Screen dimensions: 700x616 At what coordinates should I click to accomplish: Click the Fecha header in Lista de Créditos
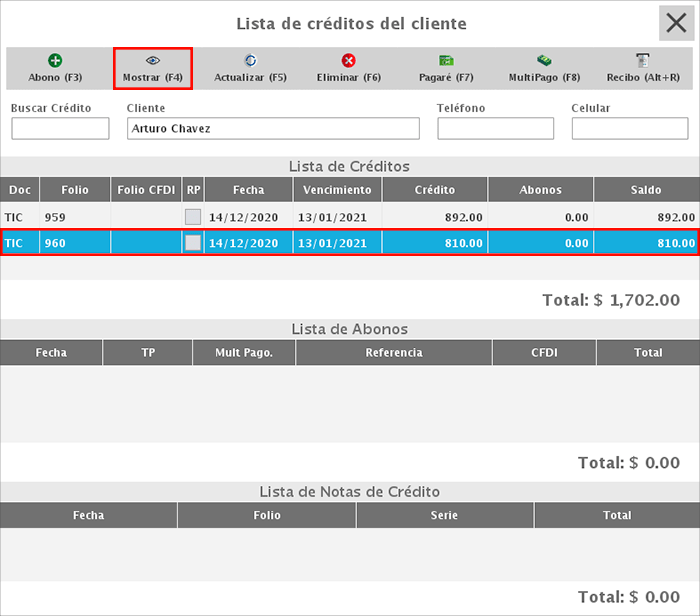pos(249,190)
